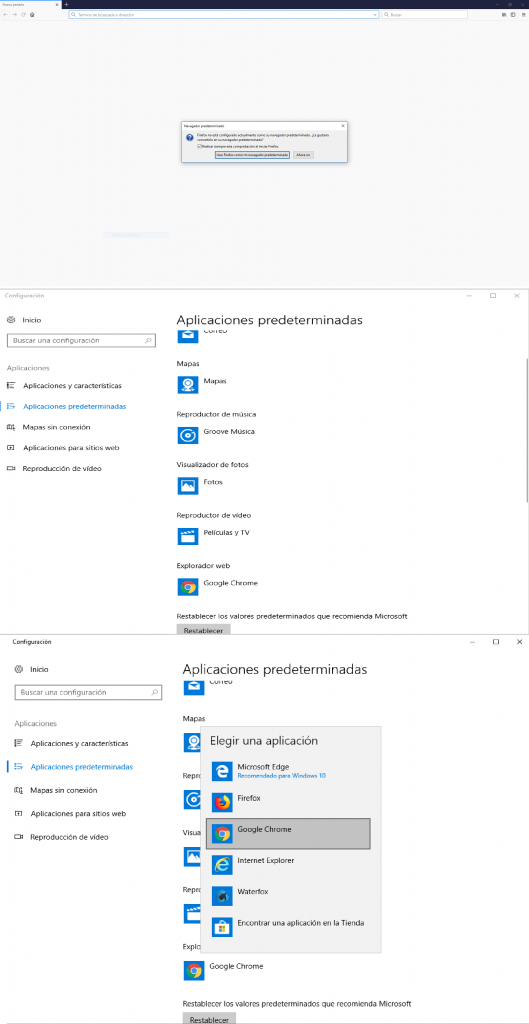Reload the page in Firefox
This screenshot has height=1024, width=529.
pos(23,14)
